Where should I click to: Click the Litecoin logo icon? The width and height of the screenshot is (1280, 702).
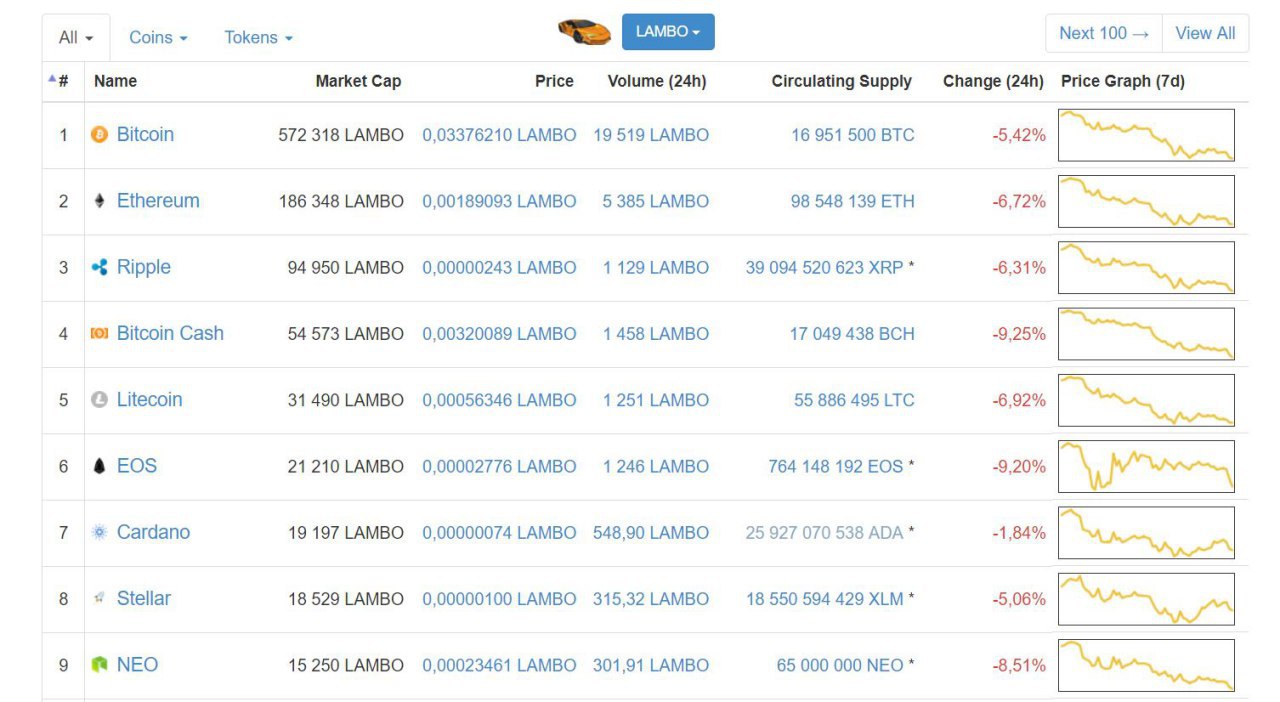99,400
